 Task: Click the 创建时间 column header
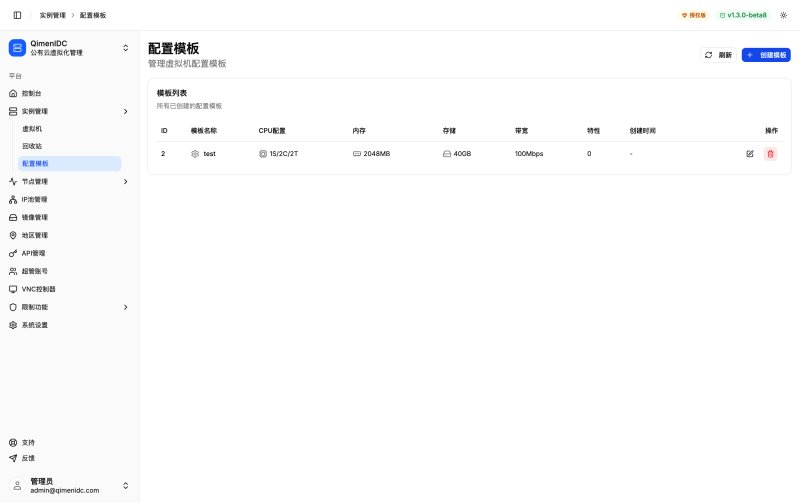coord(642,131)
